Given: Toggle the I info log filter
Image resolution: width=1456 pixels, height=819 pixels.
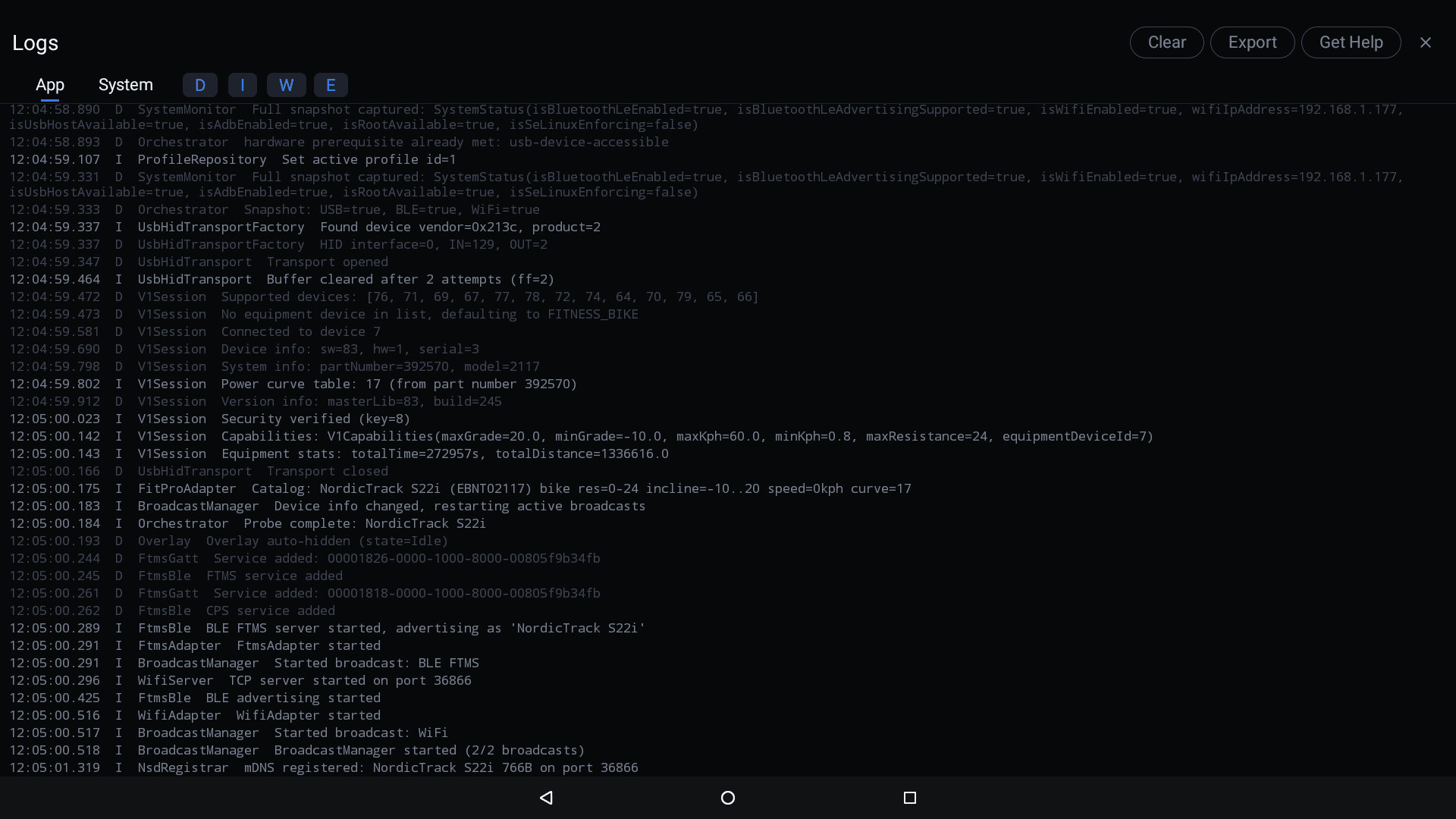Looking at the screenshot, I should [242, 85].
